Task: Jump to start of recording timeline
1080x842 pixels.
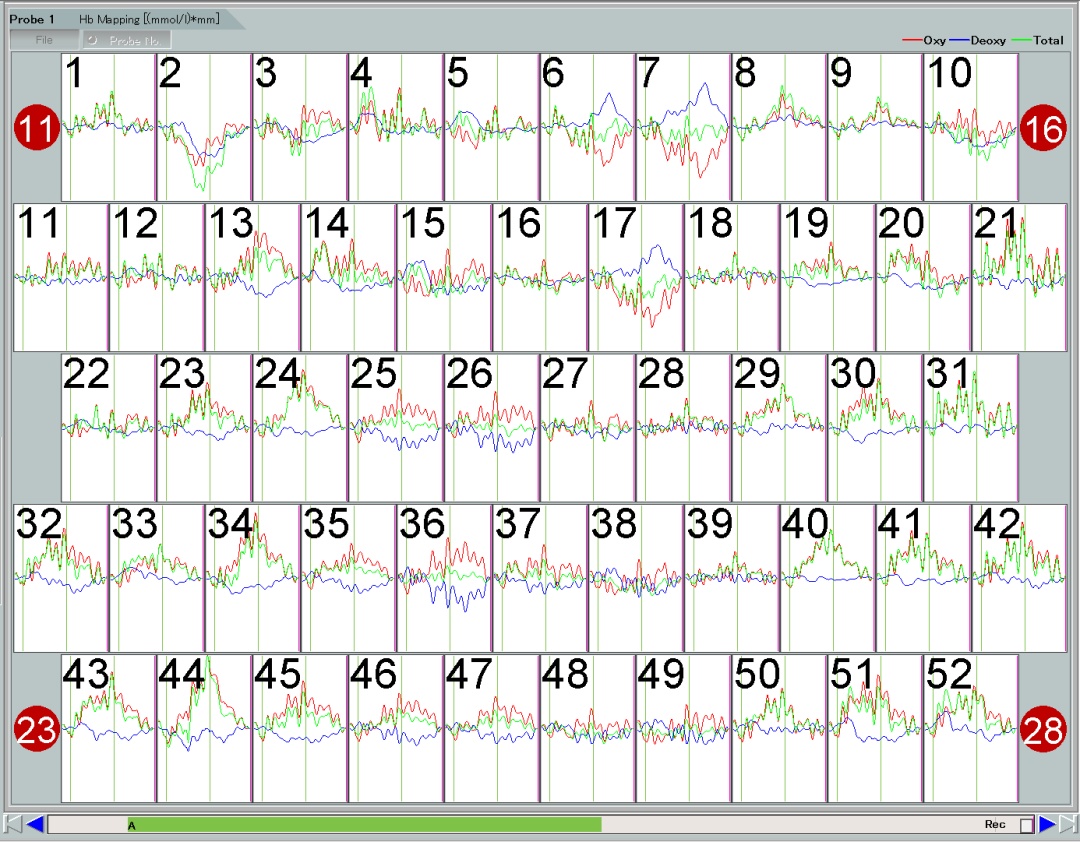Action: click(x=13, y=824)
